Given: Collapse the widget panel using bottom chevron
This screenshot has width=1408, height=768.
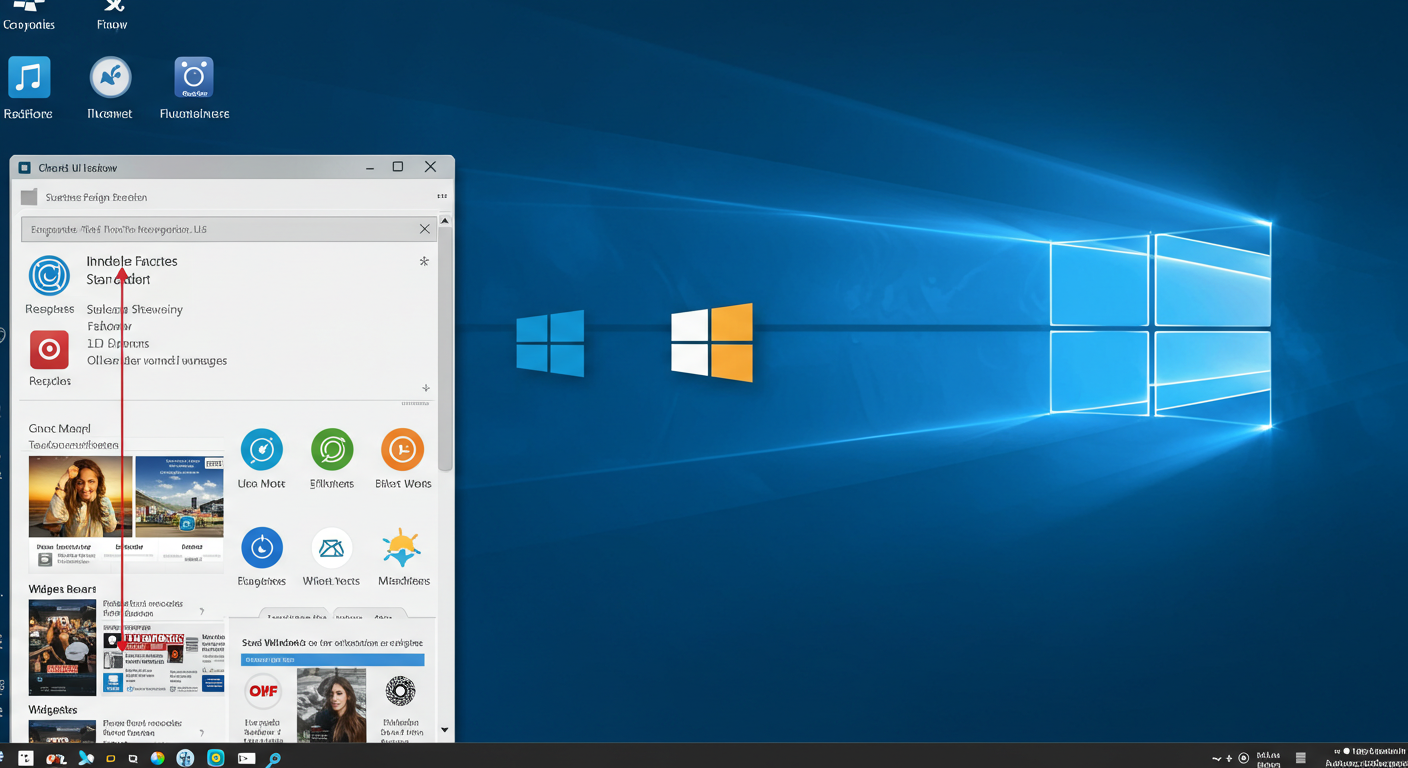Looking at the screenshot, I should click(x=445, y=730).
